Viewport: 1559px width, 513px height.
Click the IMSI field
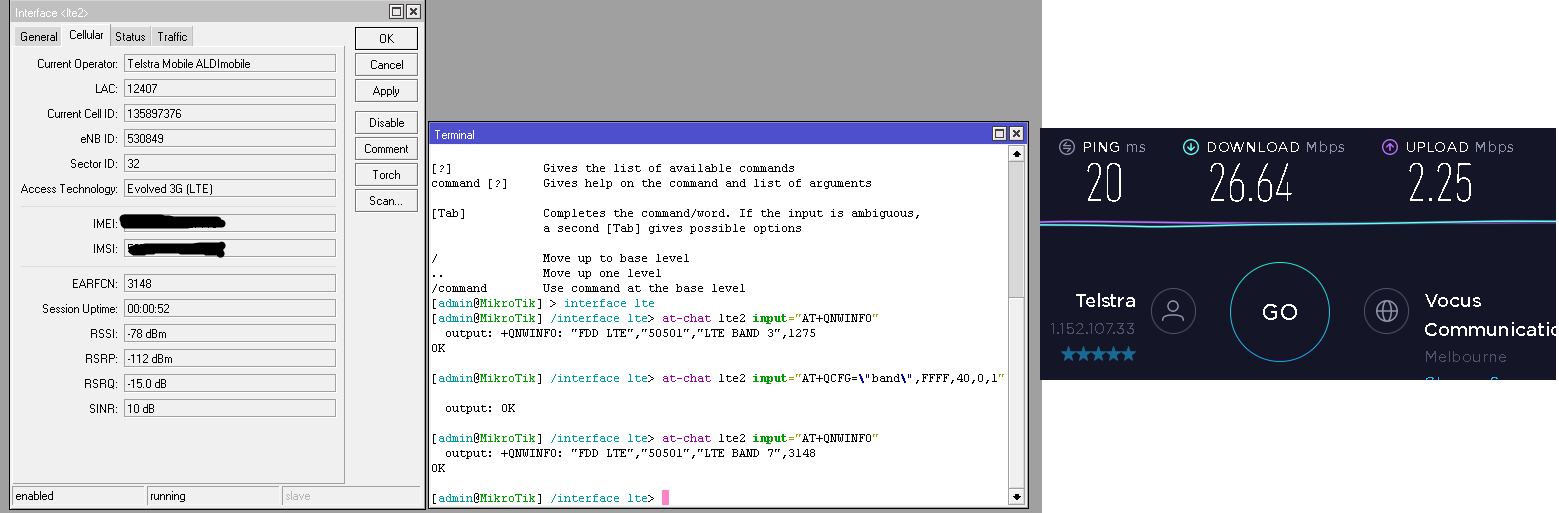(230, 247)
